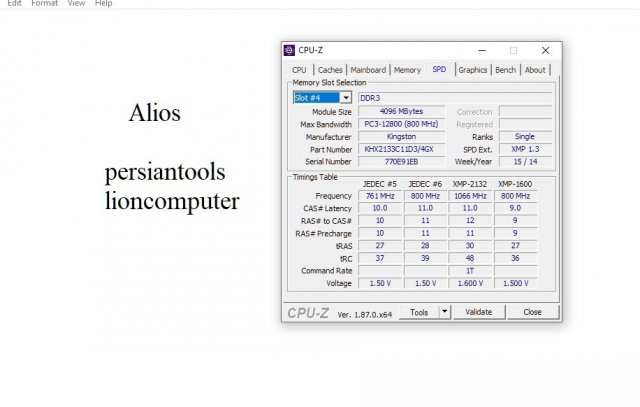
Task: Click the XMP-1600 column header
Action: pos(515,184)
